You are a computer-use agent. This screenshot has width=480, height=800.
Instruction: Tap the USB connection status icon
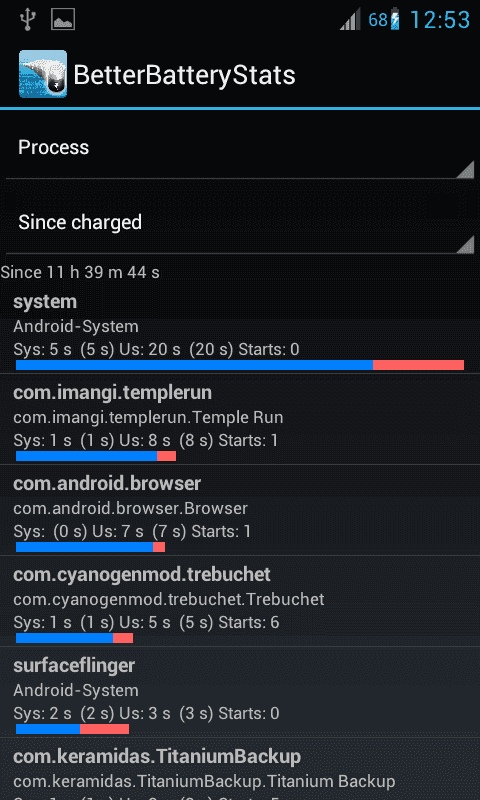[x=27, y=19]
